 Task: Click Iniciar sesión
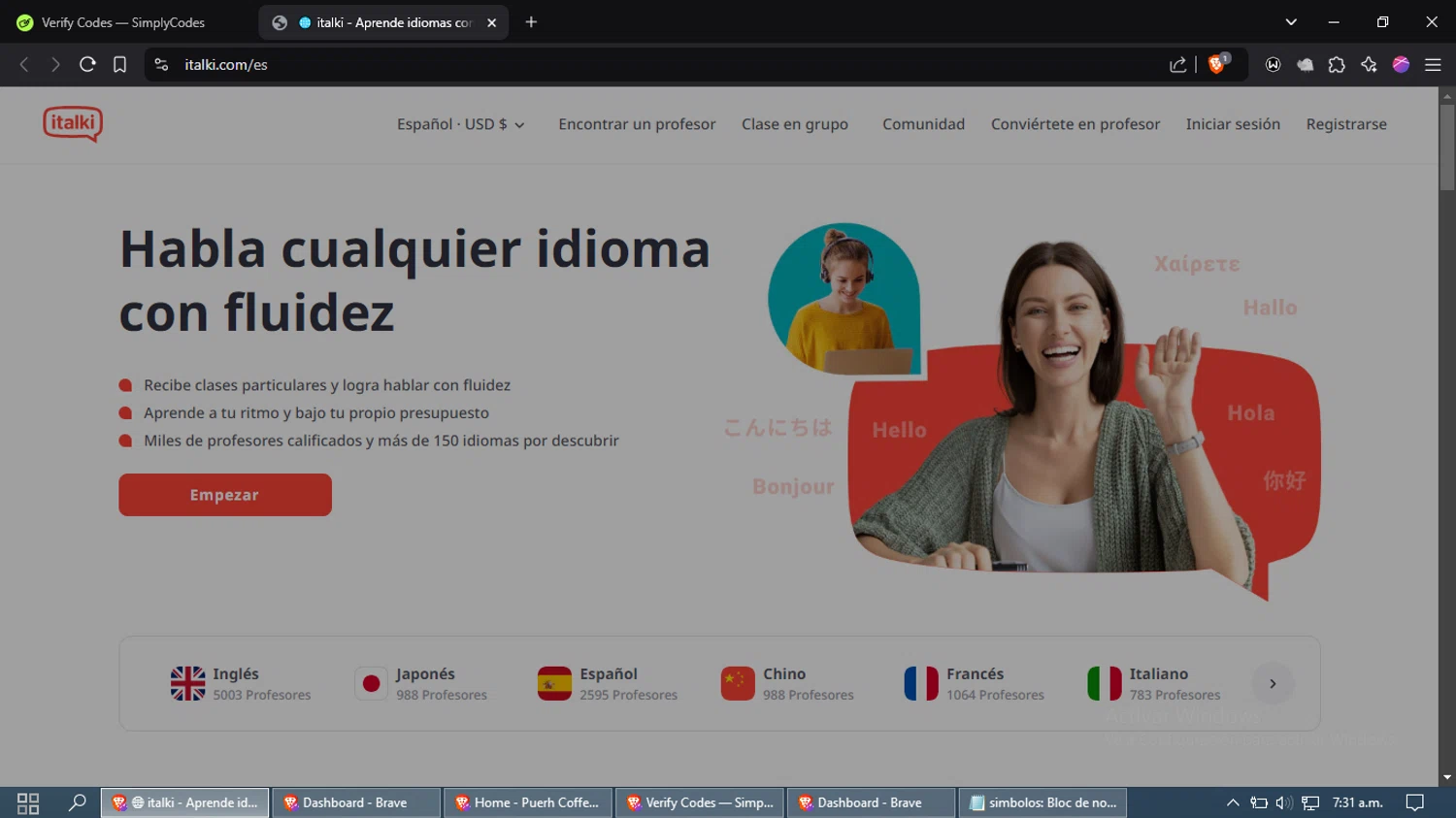[x=1233, y=124]
